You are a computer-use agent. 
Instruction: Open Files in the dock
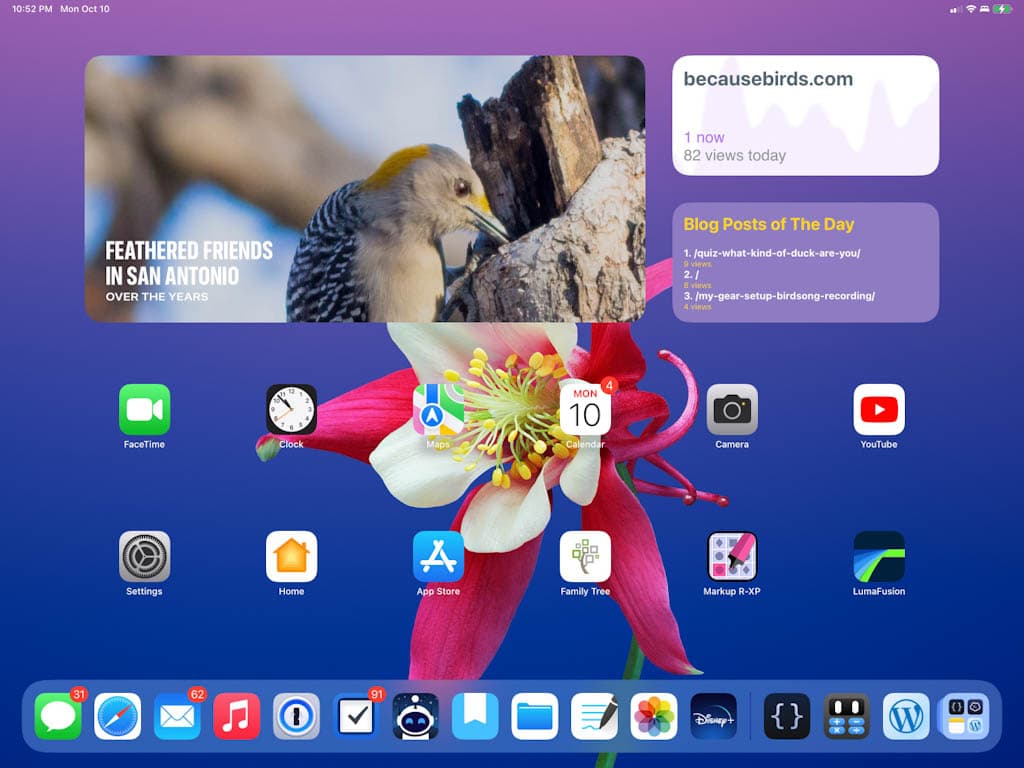coord(534,716)
